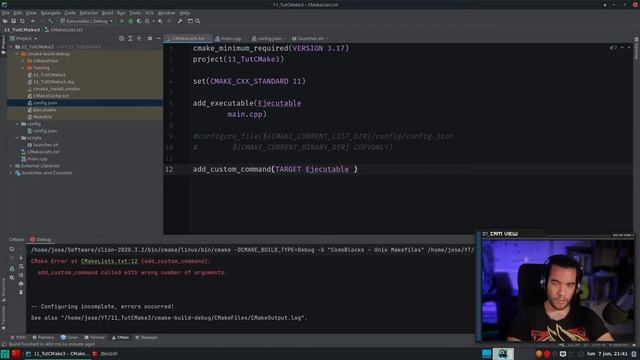Image resolution: width=640 pixels, height=360 pixels.
Task: Open the Manjaro start menu
Action: click(5, 354)
